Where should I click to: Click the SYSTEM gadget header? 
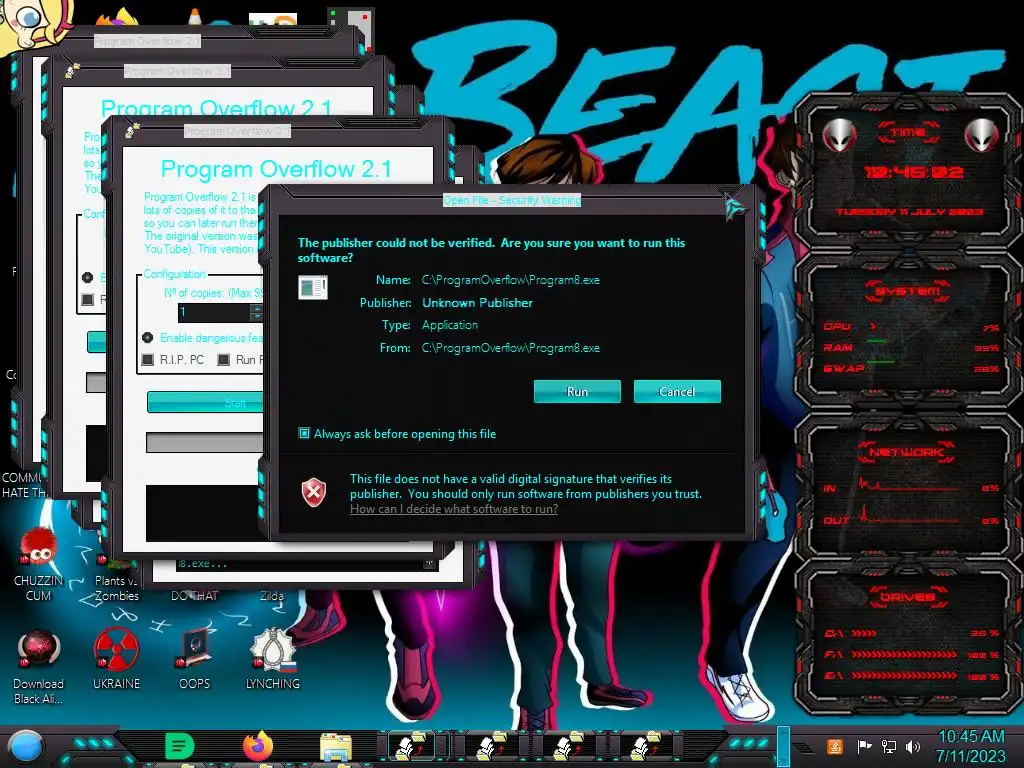908,291
